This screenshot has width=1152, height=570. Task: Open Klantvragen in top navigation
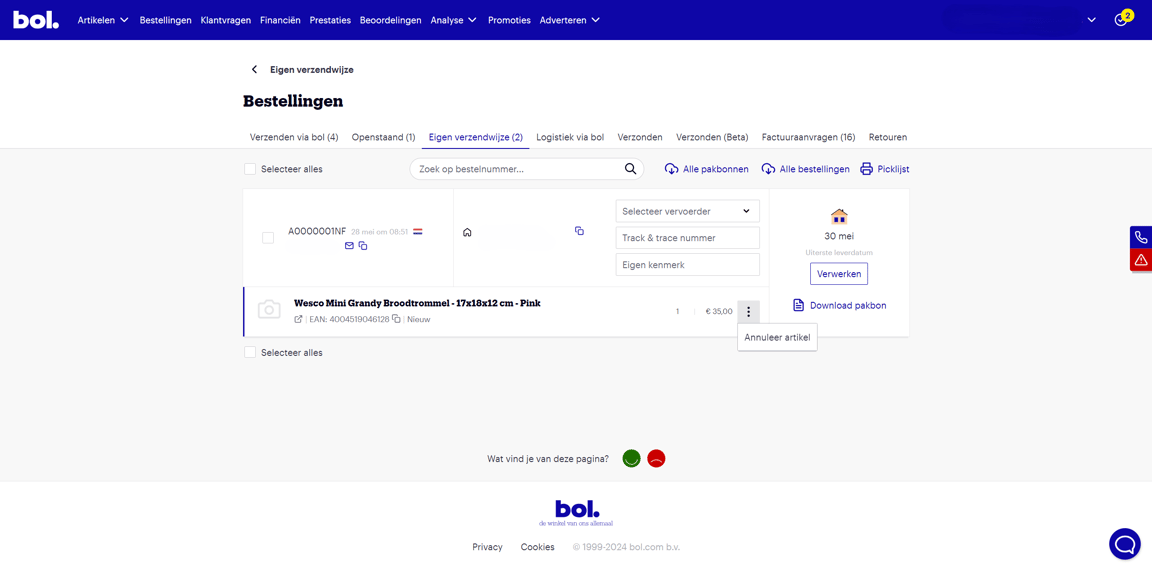(226, 21)
